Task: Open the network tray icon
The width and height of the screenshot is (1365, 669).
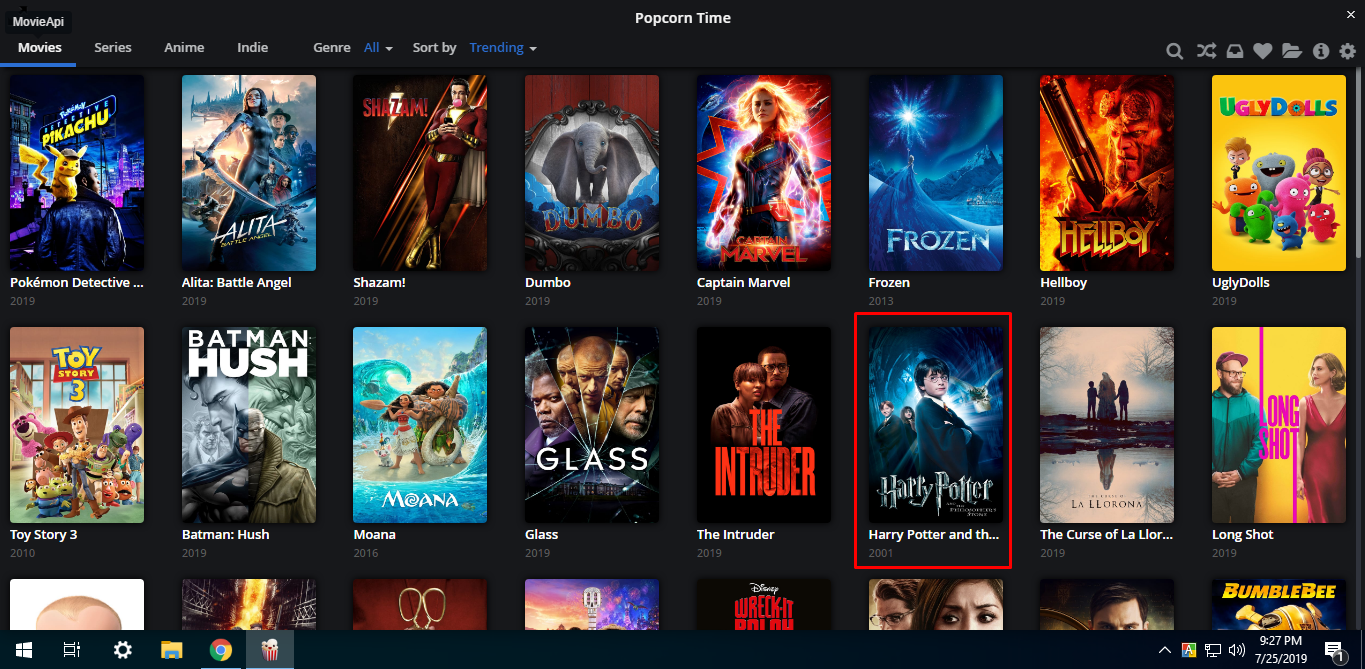Action: click(1211, 650)
